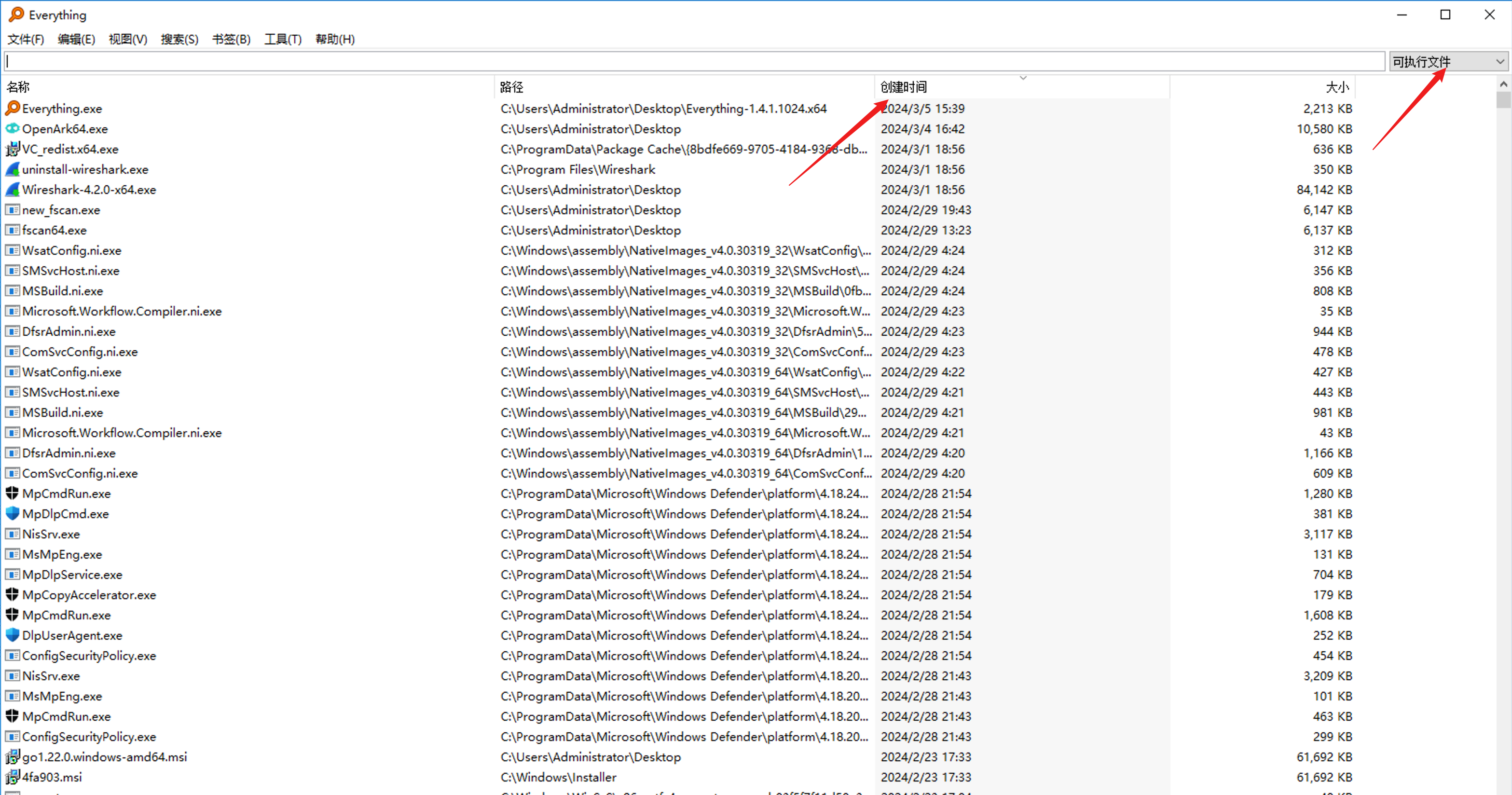1512x795 pixels.
Task: Select first MpCmdRun.exe shield icon
Action: [13, 493]
